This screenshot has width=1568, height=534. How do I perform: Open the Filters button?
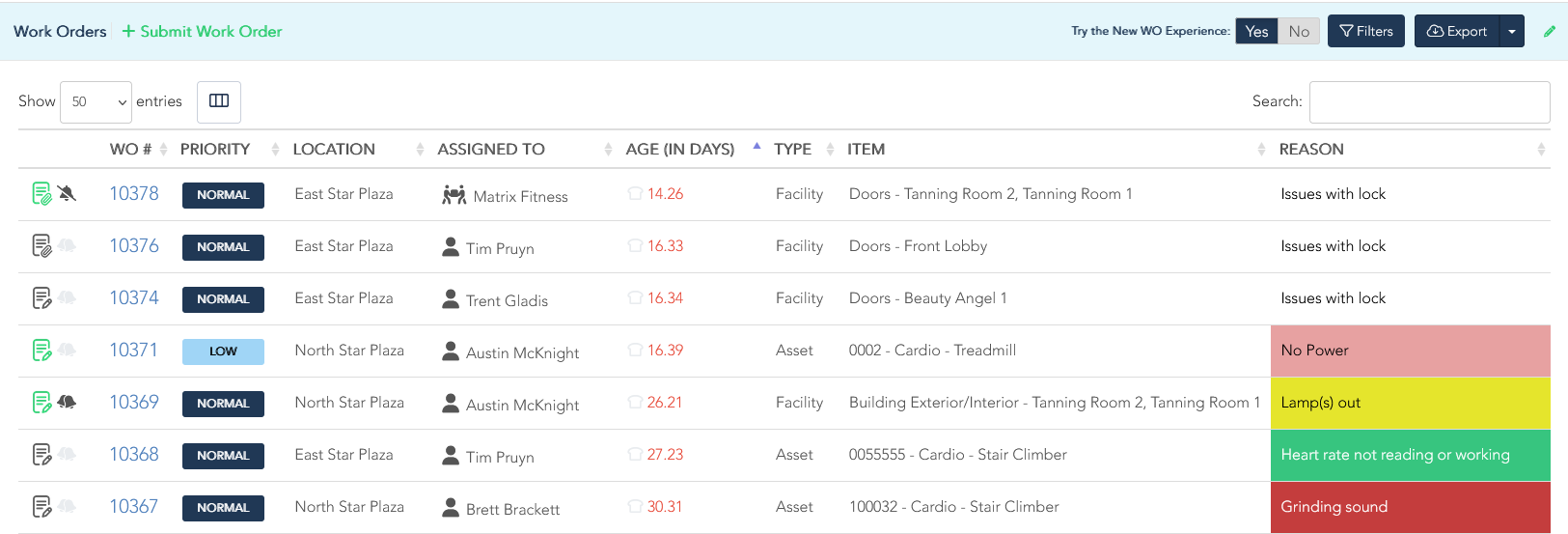pos(1365,31)
